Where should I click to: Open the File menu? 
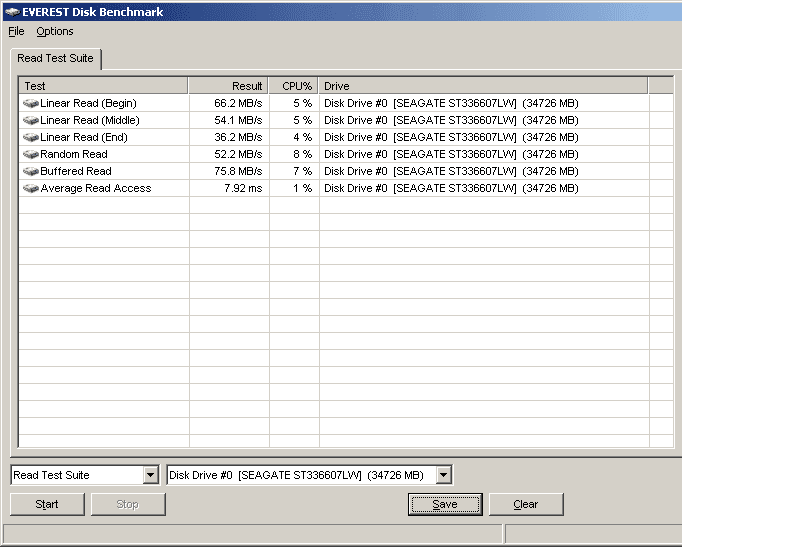(16, 31)
